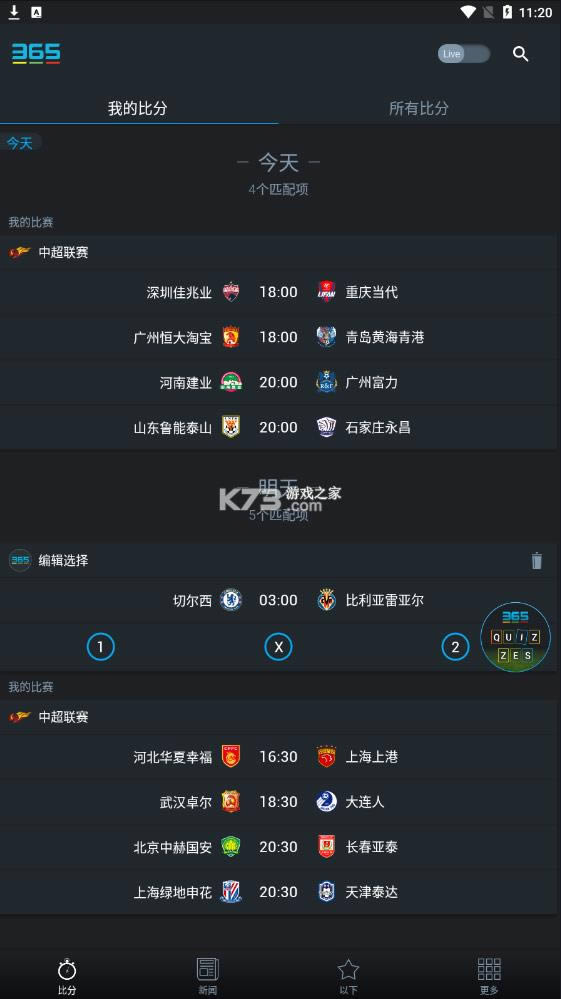Viewport: 561px width, 999px height.
Task: Tap the 365 logo at top
Action: point(36,54)
